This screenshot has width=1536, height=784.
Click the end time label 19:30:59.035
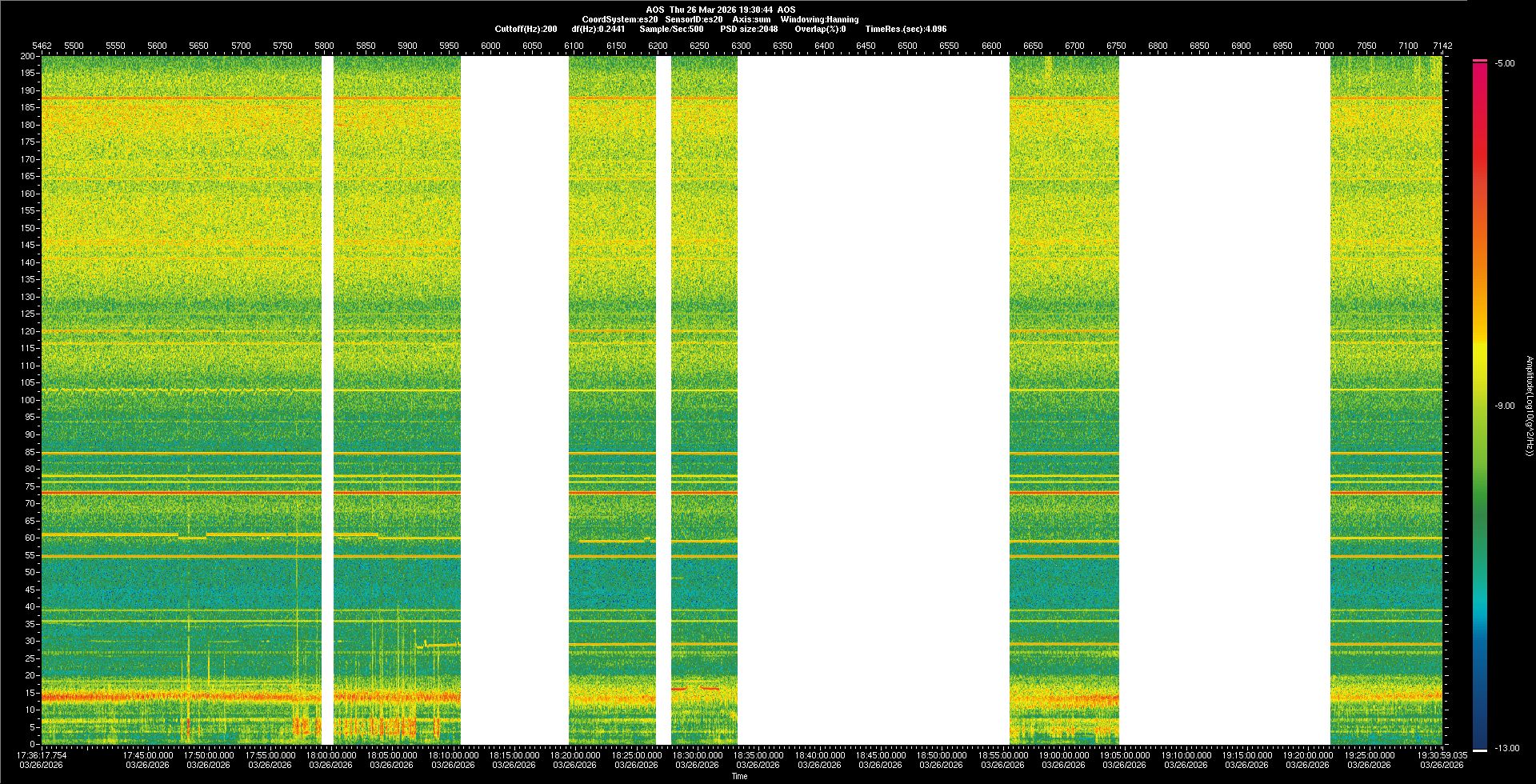pyautogui.click(x=1442, y=755)
